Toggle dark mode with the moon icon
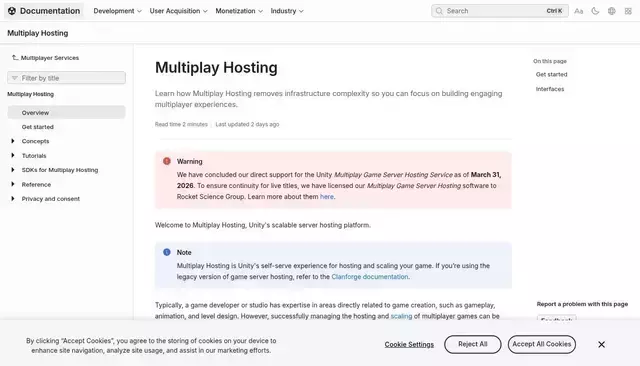The image size is (640, 366). (x=595, y=11)
